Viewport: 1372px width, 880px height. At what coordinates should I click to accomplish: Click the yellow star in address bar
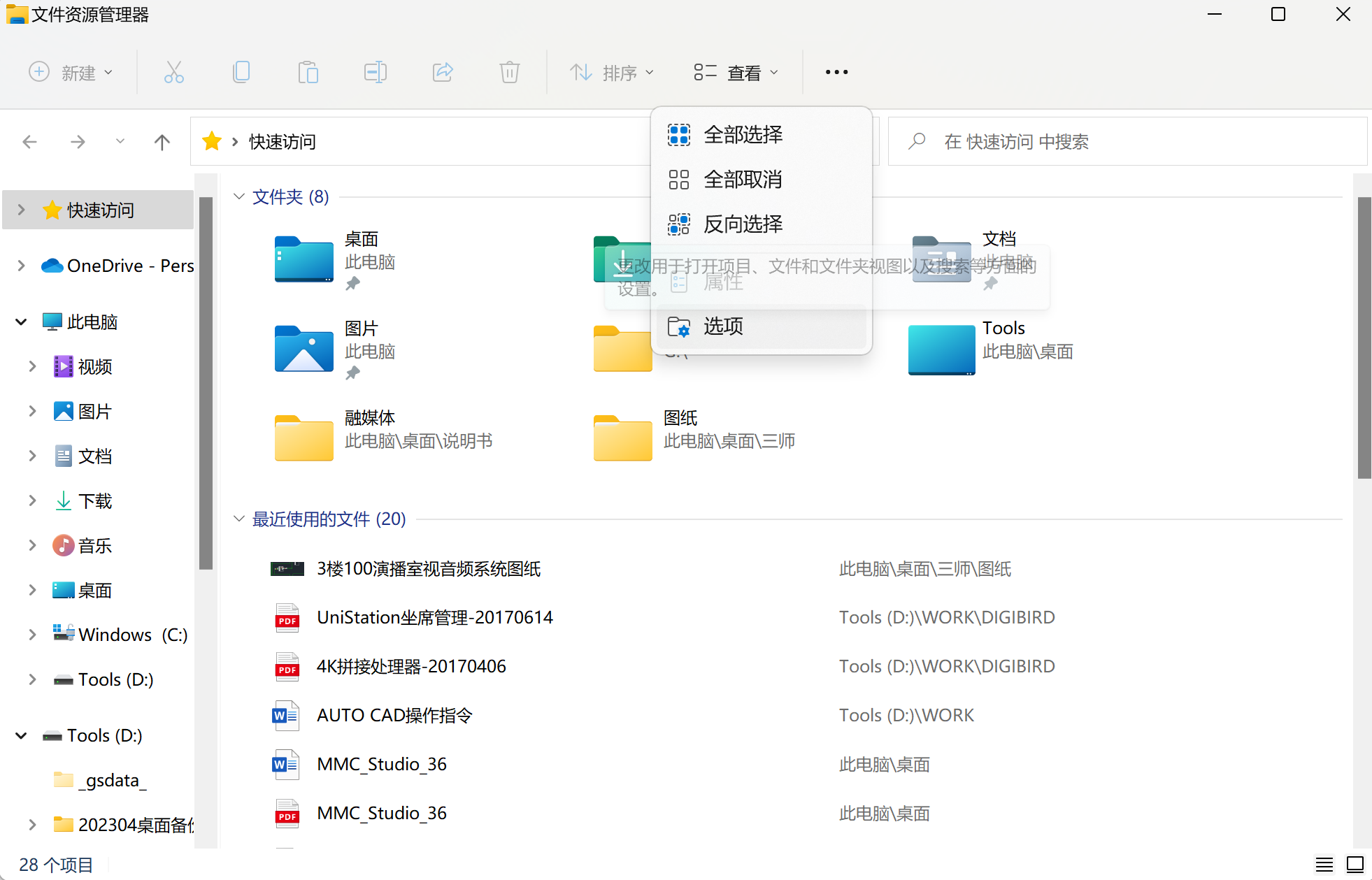coord(212,141)
